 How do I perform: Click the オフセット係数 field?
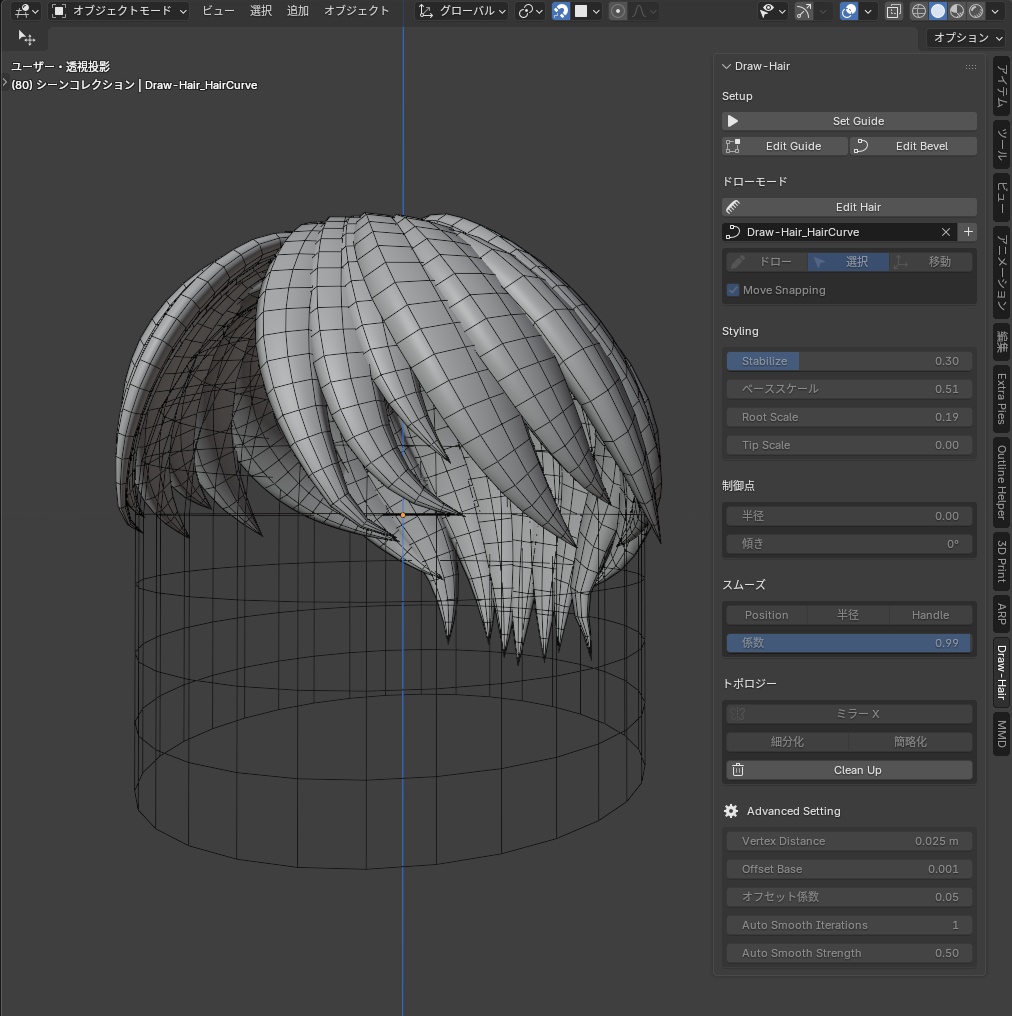(x=849, y=897)
